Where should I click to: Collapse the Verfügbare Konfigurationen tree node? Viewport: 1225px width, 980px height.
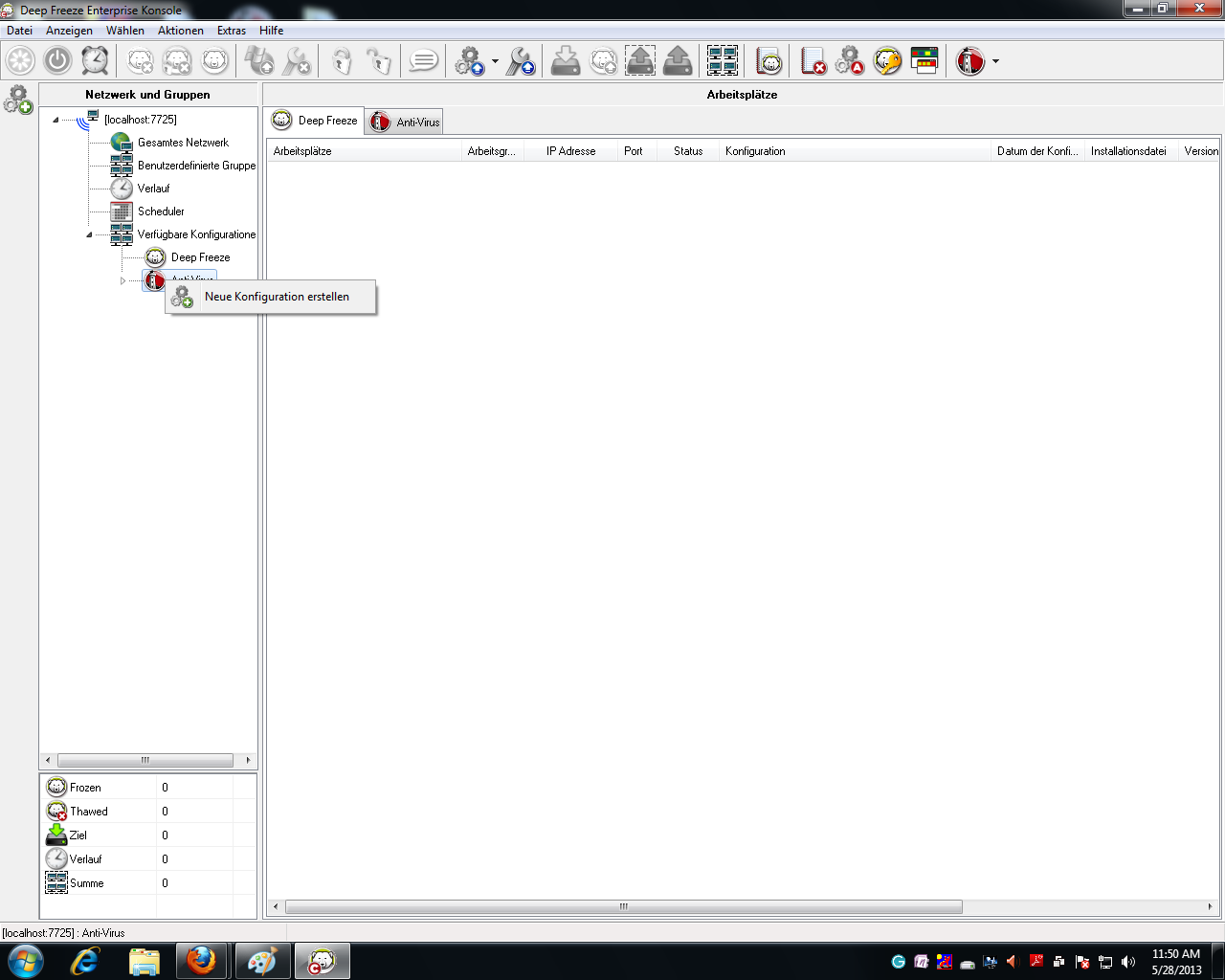90,234
